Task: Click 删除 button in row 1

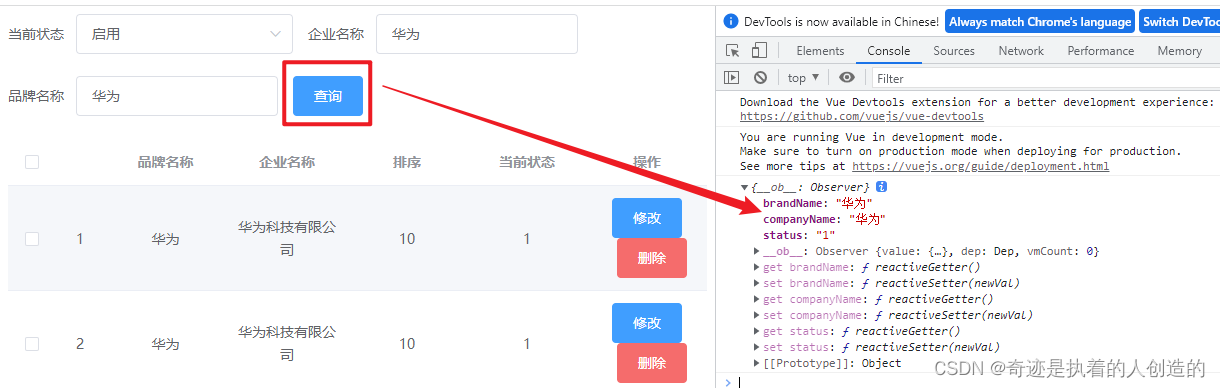Action: (x=652, y=258)
